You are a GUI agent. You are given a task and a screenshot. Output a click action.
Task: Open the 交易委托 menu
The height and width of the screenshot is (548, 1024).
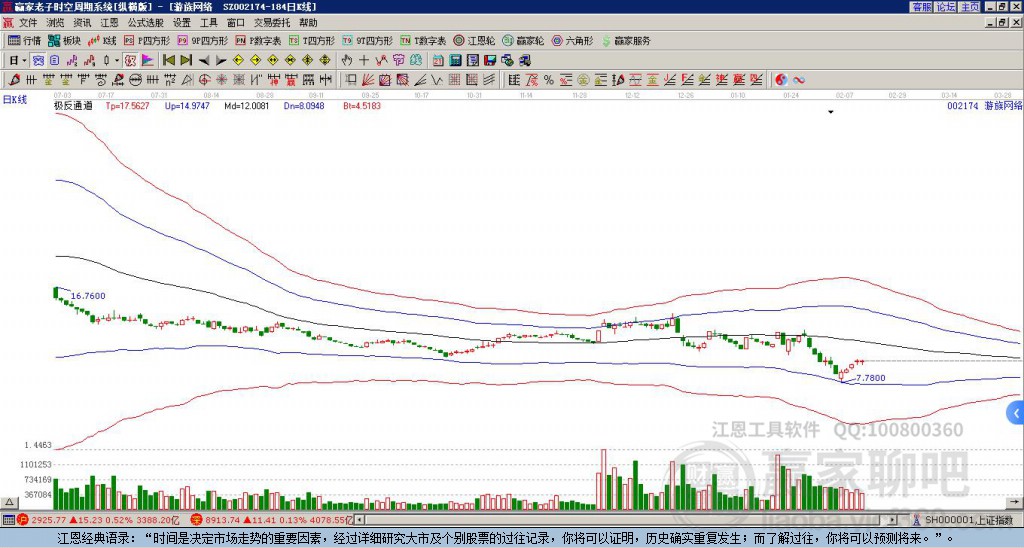click(x=272, y=23)
